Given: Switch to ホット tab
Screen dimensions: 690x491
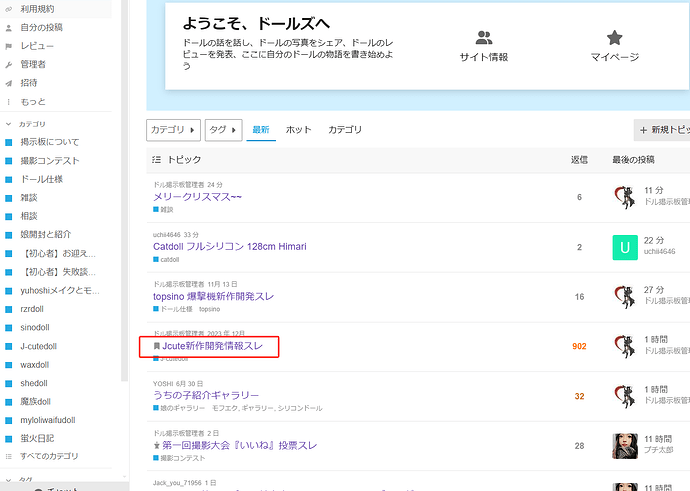Looking at the screenshot, I should click(298, 130).
